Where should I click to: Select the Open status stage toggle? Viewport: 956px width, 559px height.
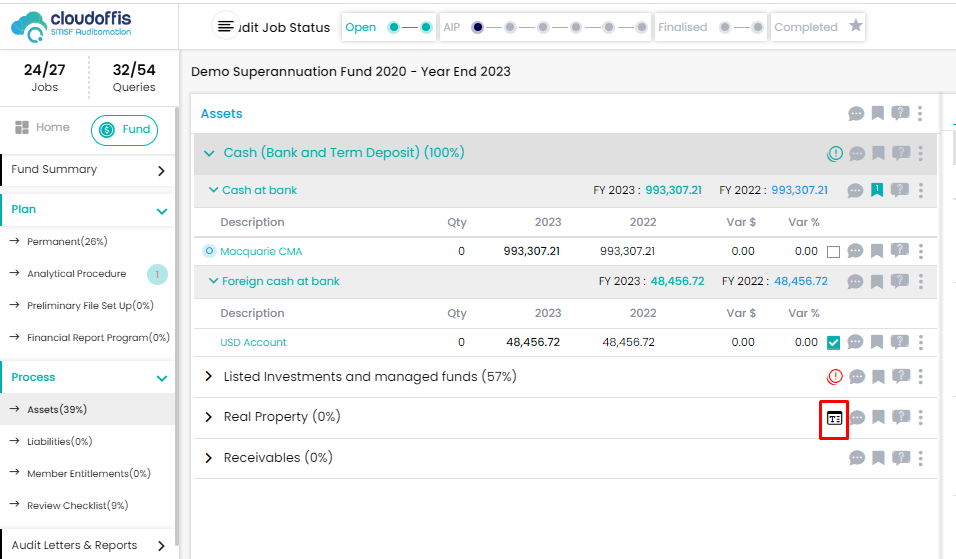[x=410, y=27]
